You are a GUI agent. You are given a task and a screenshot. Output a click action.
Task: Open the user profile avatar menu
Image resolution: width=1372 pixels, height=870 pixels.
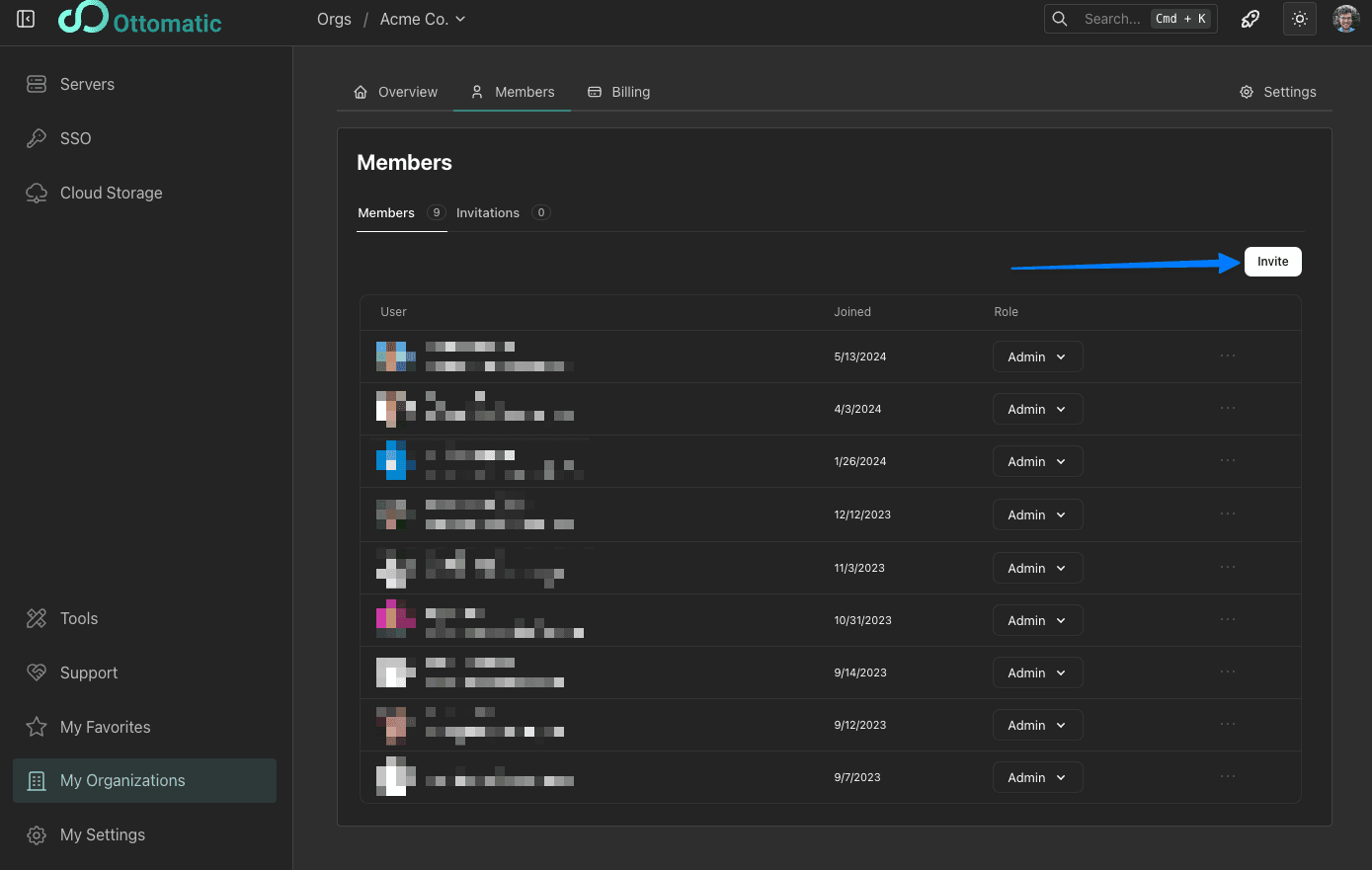(1345, 19)
